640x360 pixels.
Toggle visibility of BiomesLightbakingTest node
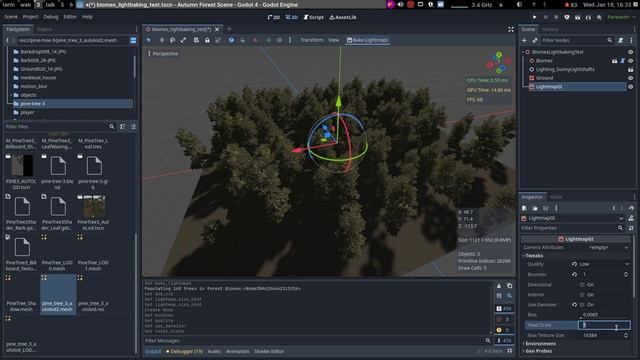[631, 52]
